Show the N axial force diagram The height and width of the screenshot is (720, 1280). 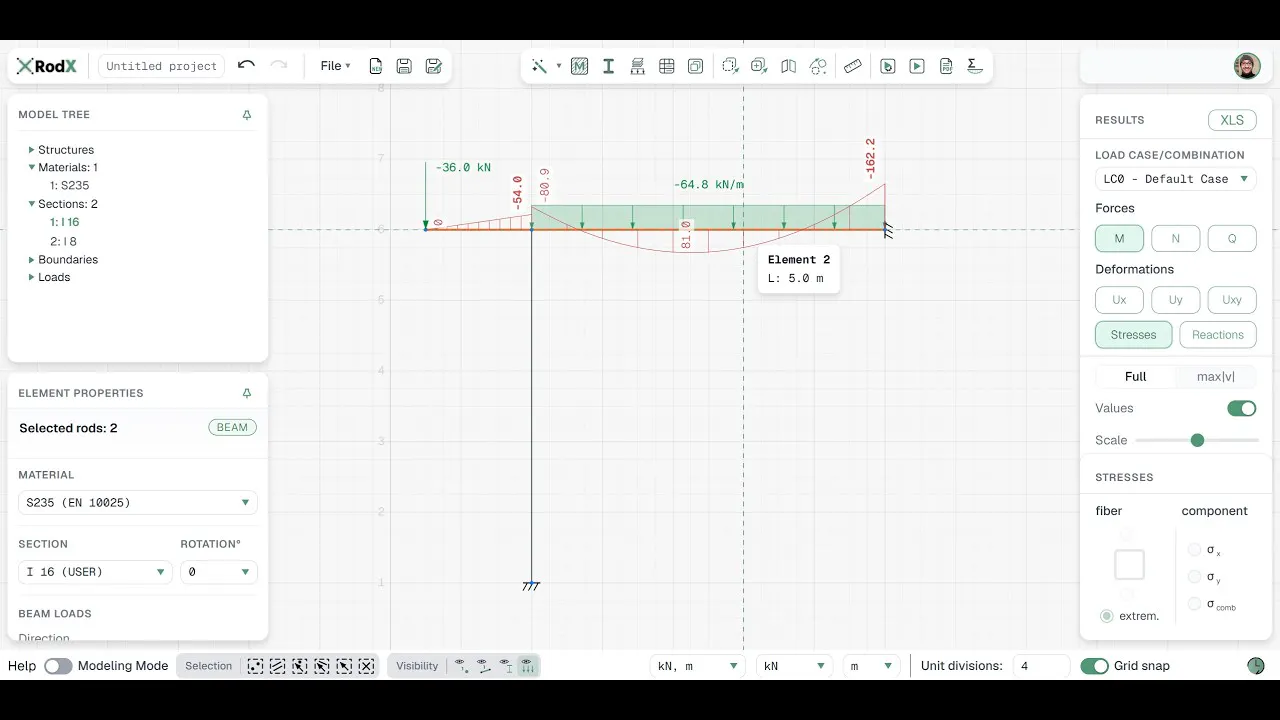(x=1175, y=239)
